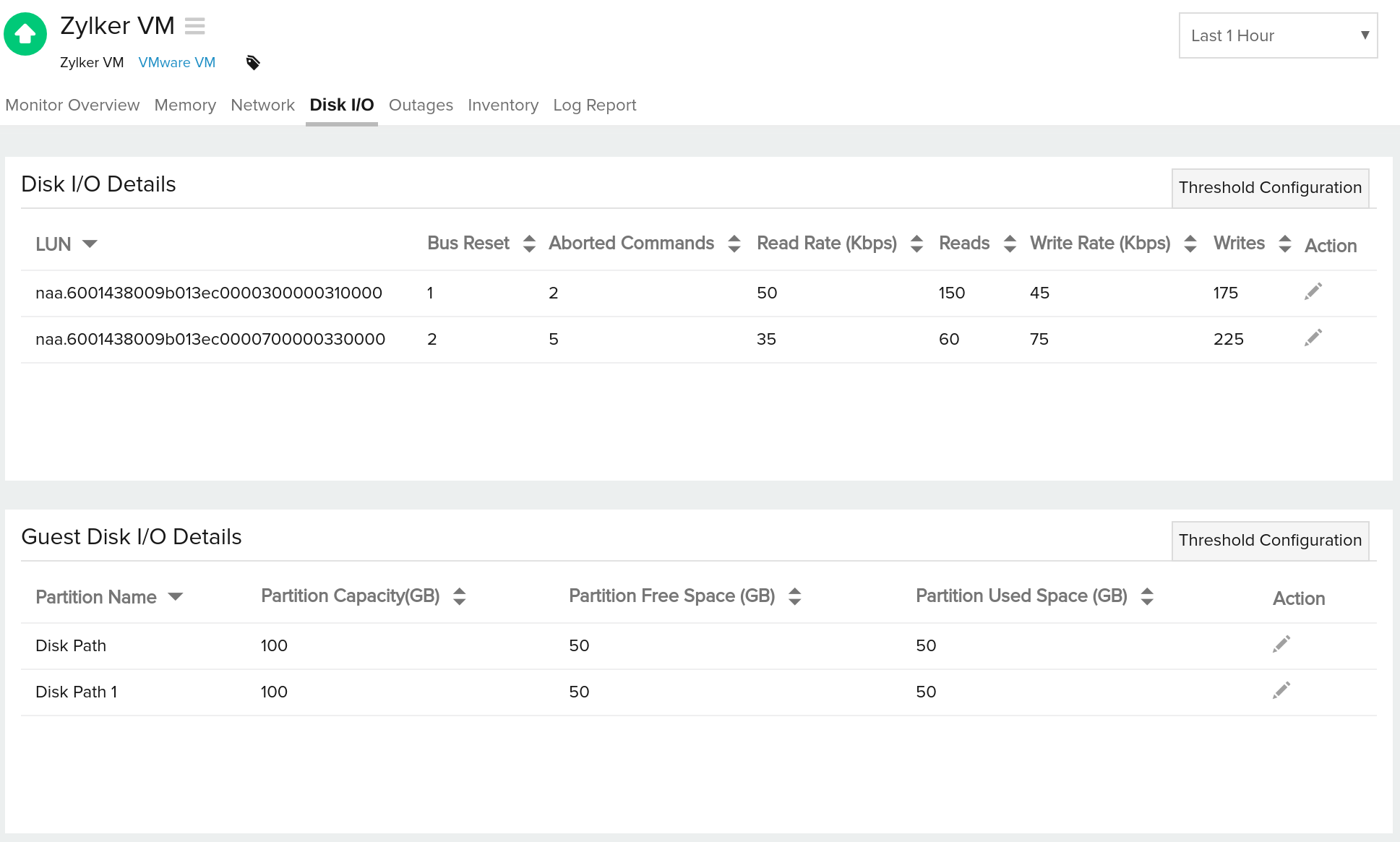Open the Last 1 Hour time dropdown
The image size is (1400, 842).
coord(1278,35)
